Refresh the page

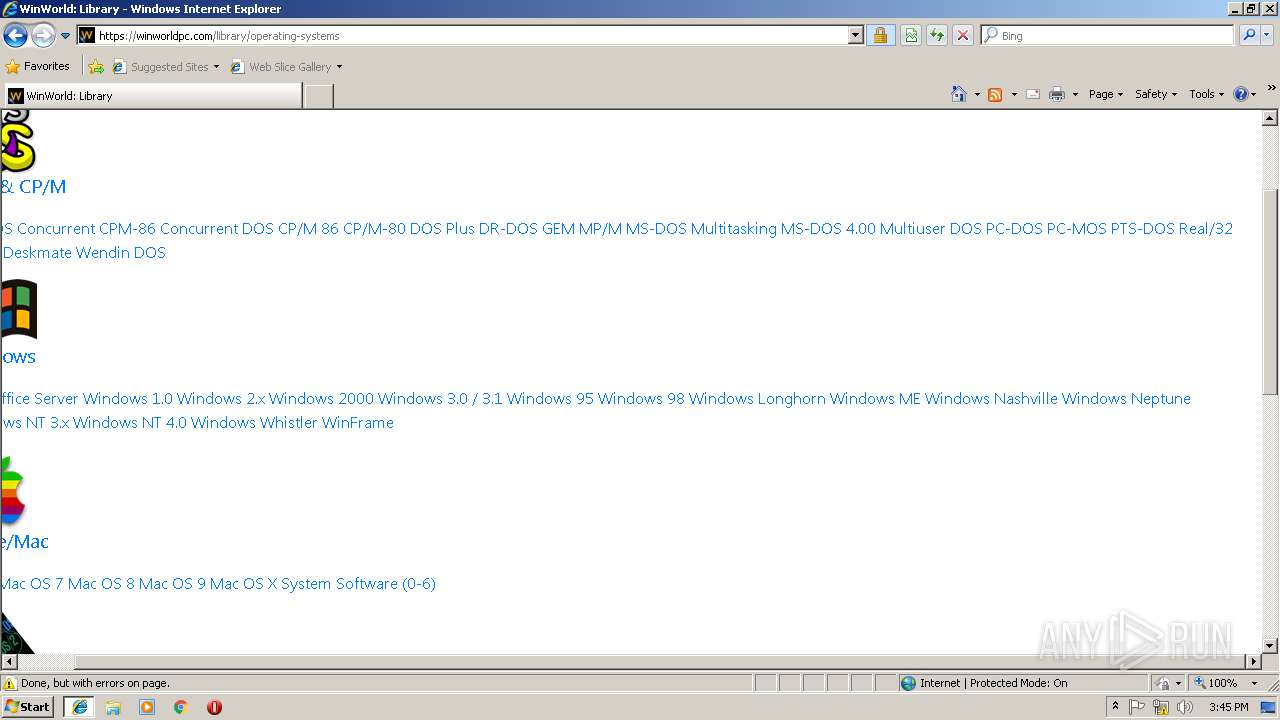tap(937, 35)
